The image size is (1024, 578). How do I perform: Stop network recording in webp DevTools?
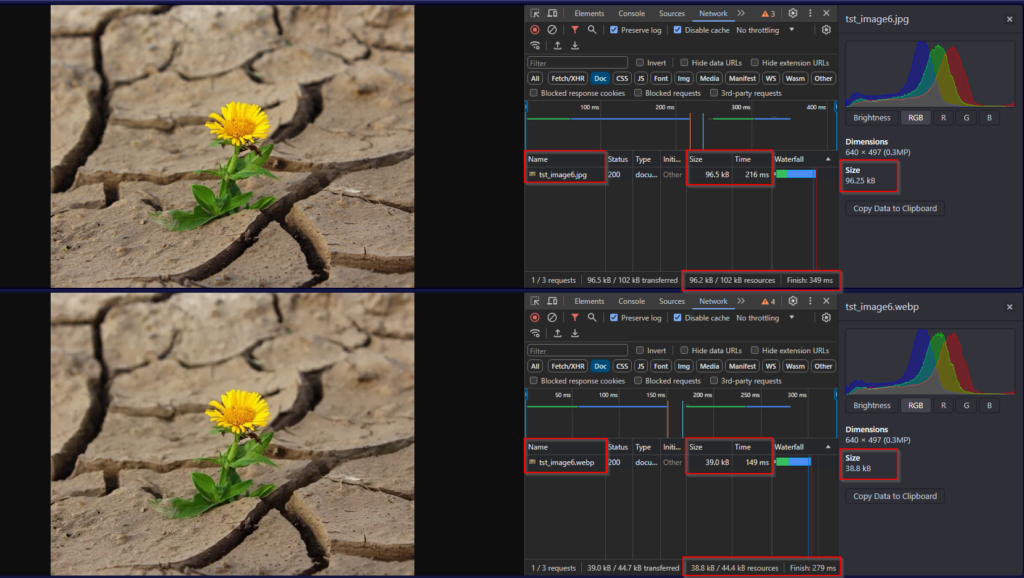tap(535, 317)
